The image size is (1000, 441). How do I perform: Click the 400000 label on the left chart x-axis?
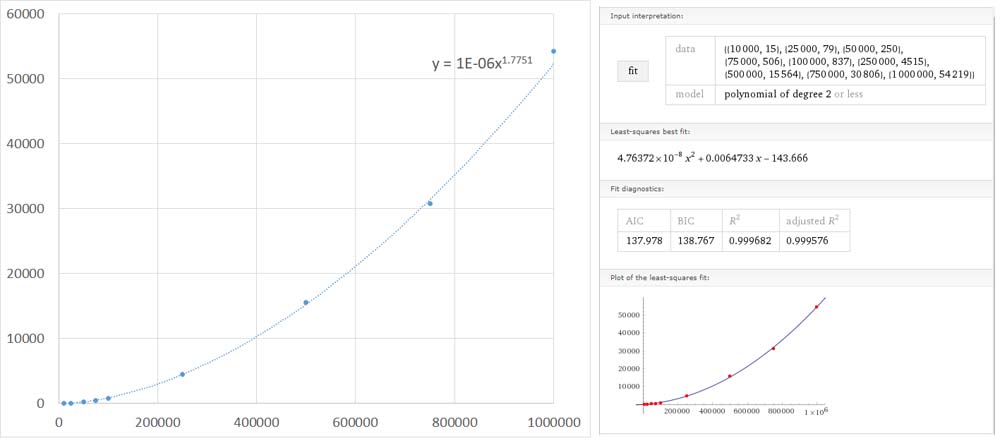pyautogui.click(x=256, y=422)
